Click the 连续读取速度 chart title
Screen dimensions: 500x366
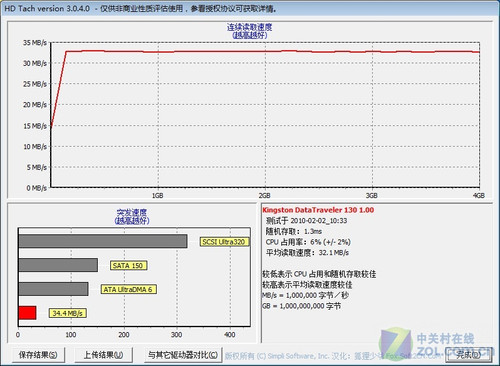250,27
